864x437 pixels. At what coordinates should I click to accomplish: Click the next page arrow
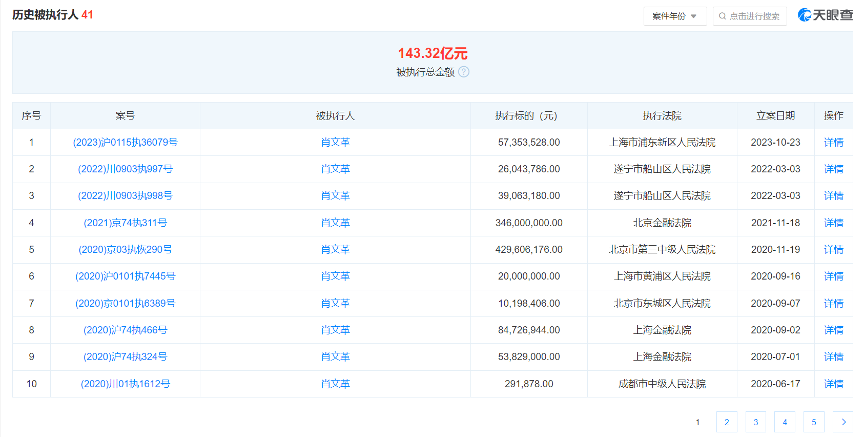[x=843, y=422]
